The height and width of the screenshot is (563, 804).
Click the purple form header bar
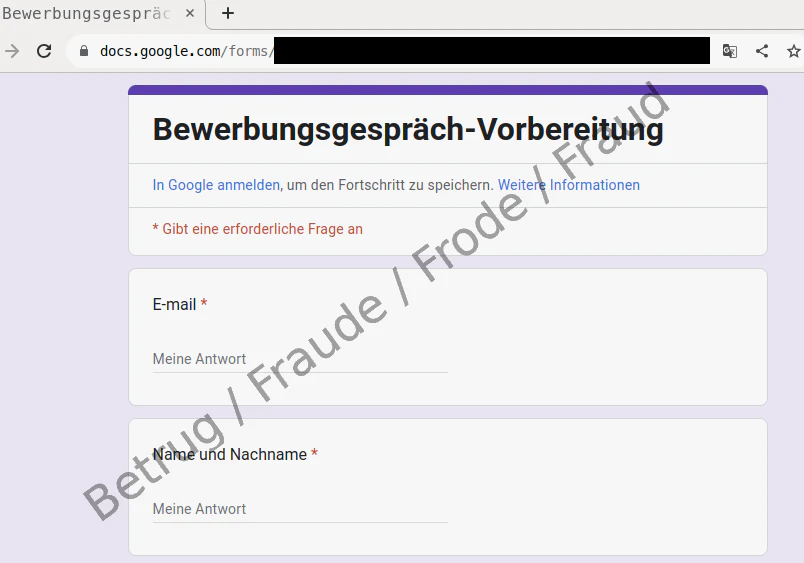click(448, 90)
